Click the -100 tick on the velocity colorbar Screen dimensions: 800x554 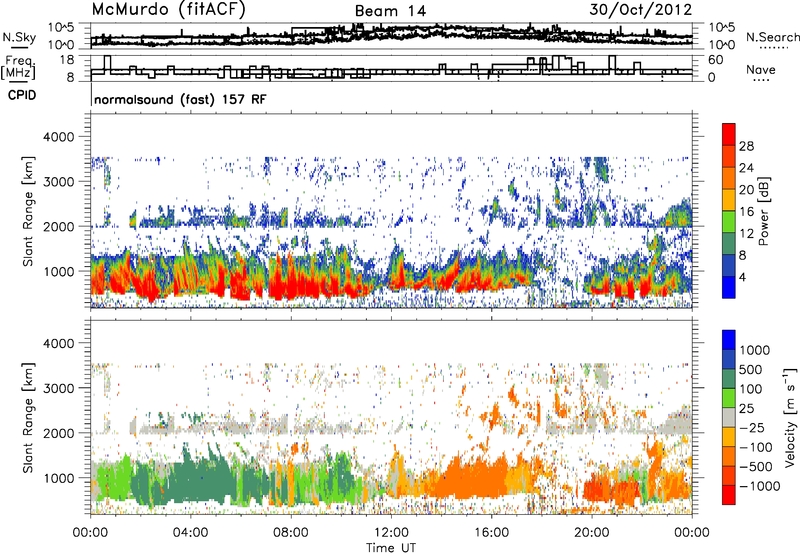pos(756,447)
